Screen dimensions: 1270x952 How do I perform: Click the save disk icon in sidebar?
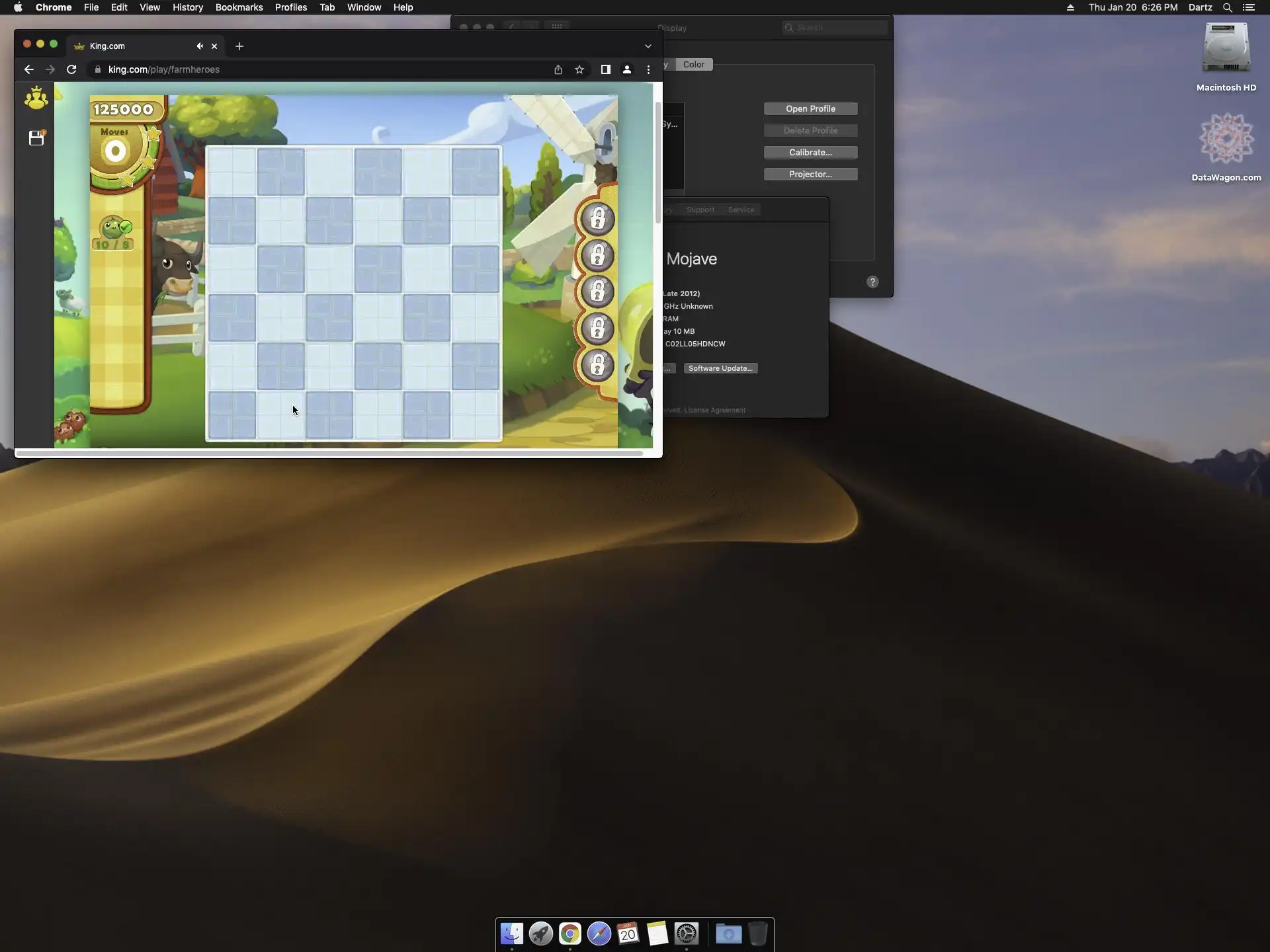[x=36, y=138]
